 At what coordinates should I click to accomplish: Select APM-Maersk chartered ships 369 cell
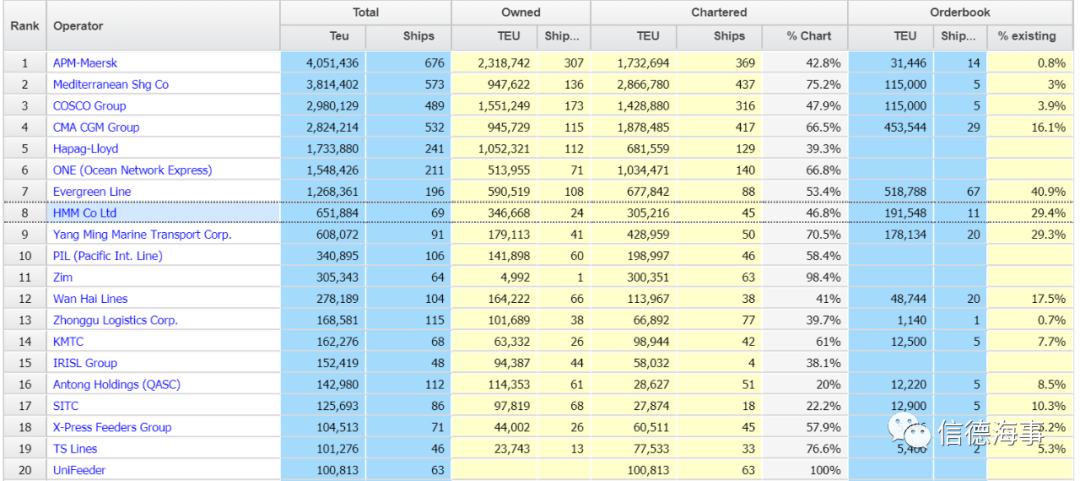(720, 63)
